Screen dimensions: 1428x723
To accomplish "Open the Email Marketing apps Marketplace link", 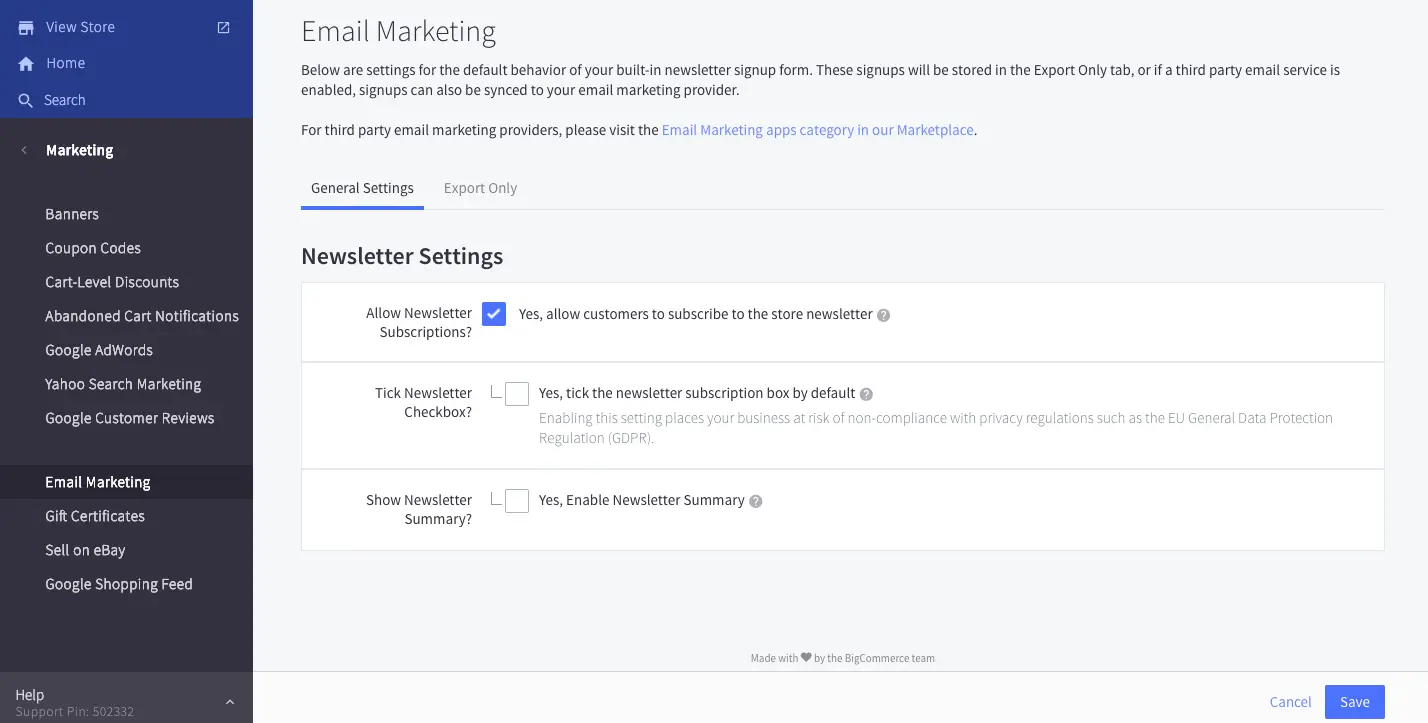I will 817,130.
